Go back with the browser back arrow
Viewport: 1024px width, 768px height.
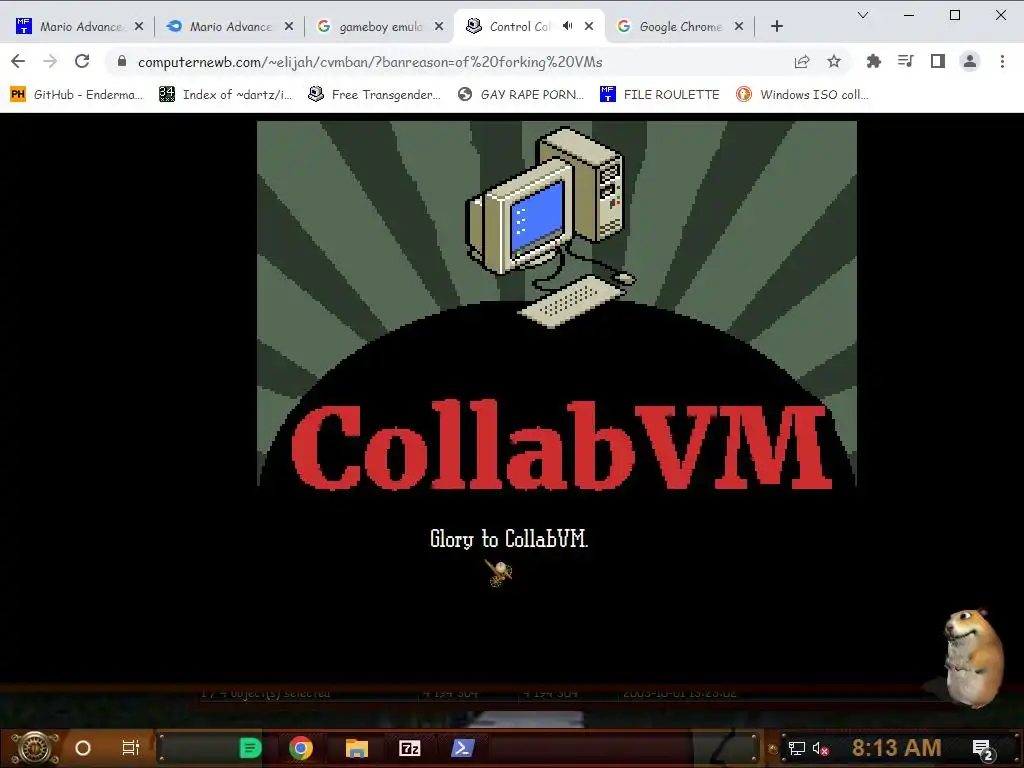(x=18, y=61)
